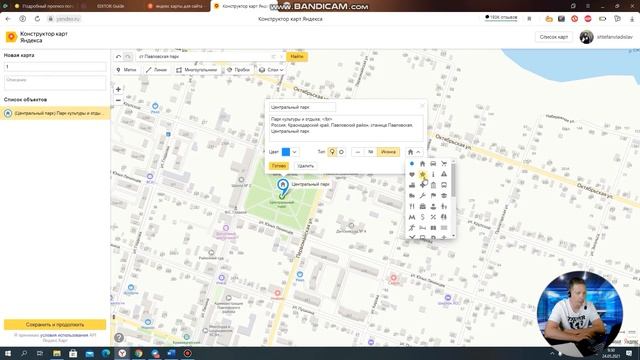Screen dimensions: 640x360
Task: Choose the fork and knife icon in picker
Action: click(411, 206)
